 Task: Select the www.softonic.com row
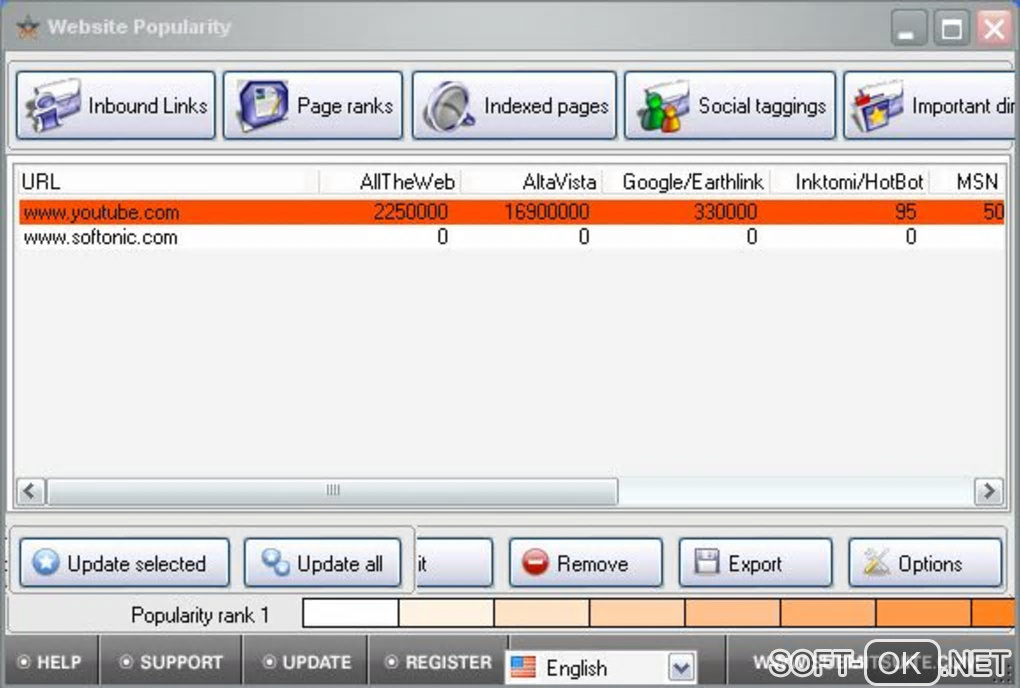coord(511,237)
